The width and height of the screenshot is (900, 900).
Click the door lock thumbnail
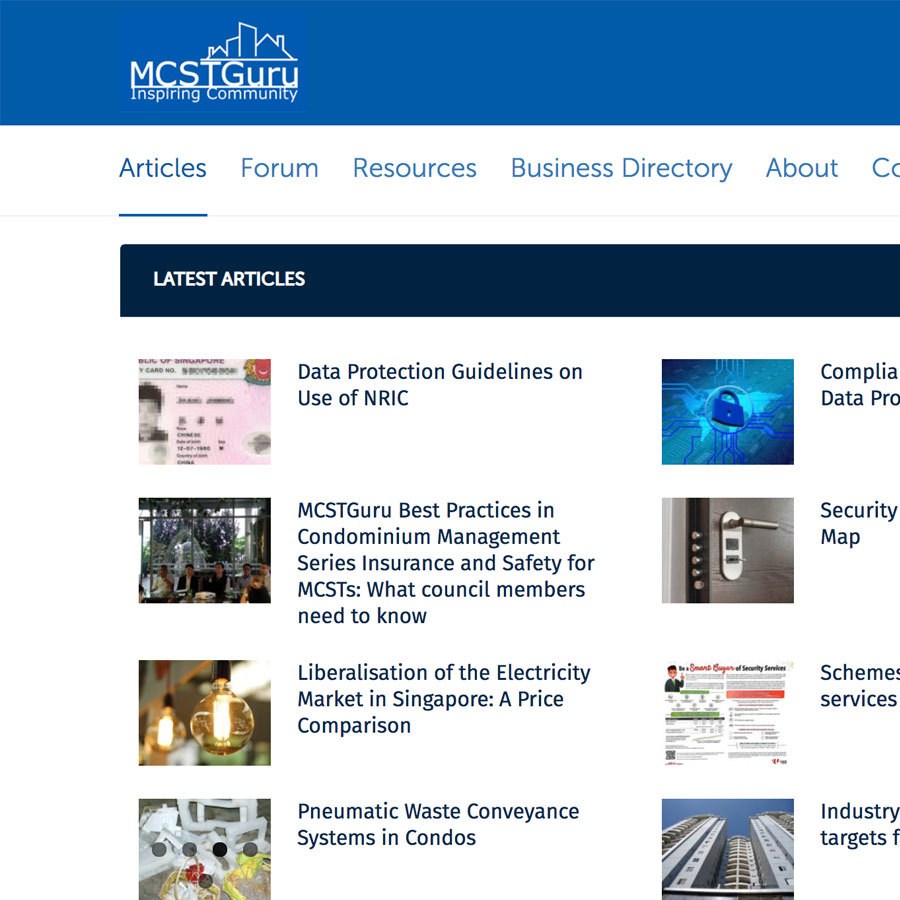(727, 550)
